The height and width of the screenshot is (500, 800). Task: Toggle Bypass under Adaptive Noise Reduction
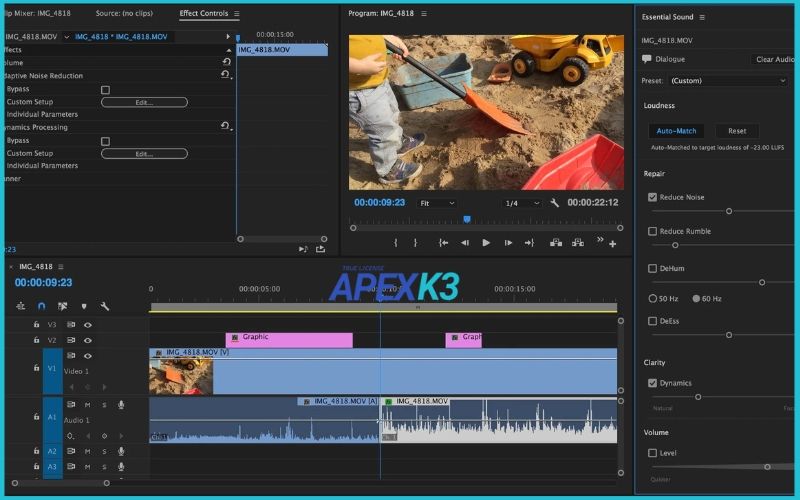click(x=105, y=89)
